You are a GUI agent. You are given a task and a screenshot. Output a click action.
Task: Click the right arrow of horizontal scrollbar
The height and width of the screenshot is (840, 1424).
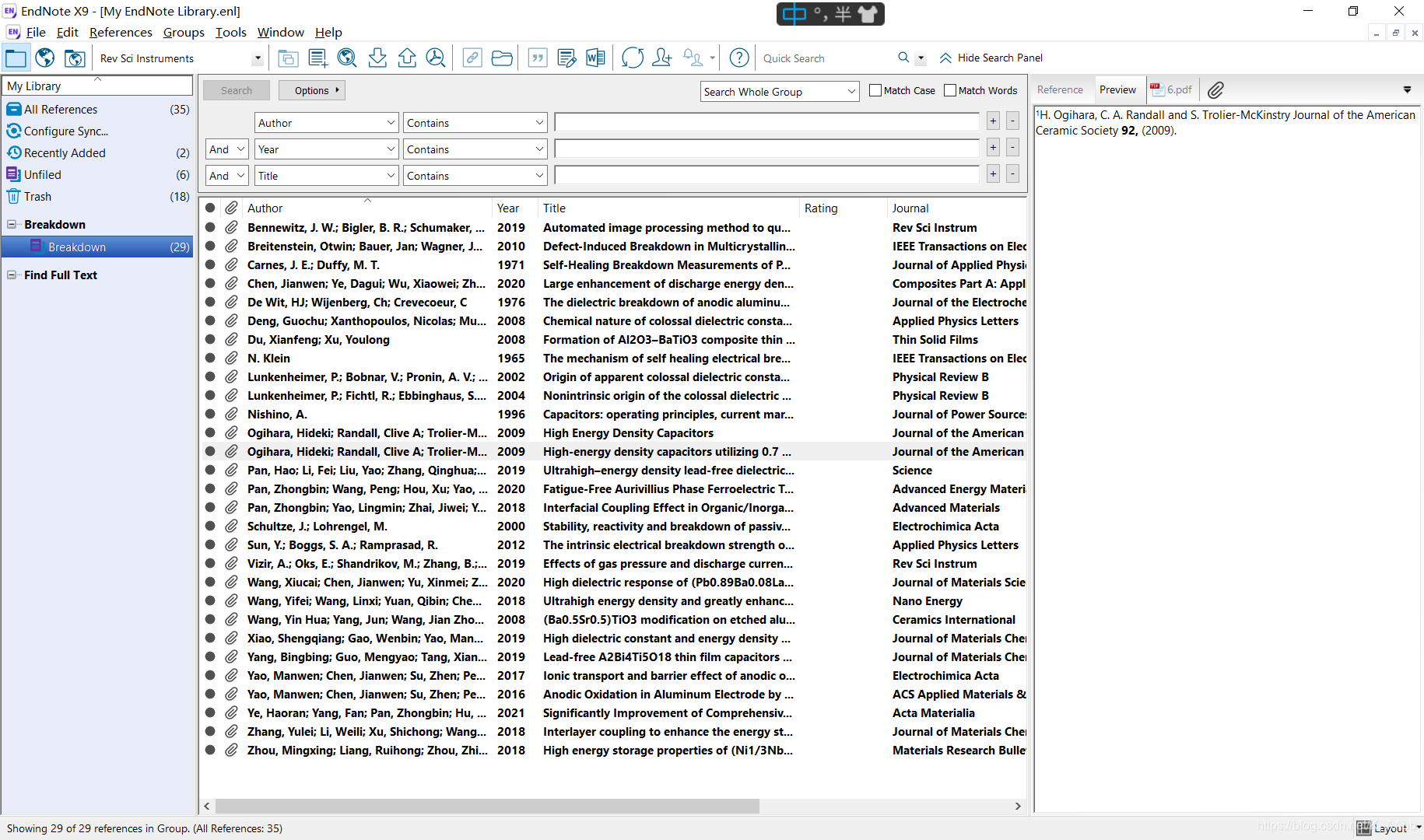1018,806
